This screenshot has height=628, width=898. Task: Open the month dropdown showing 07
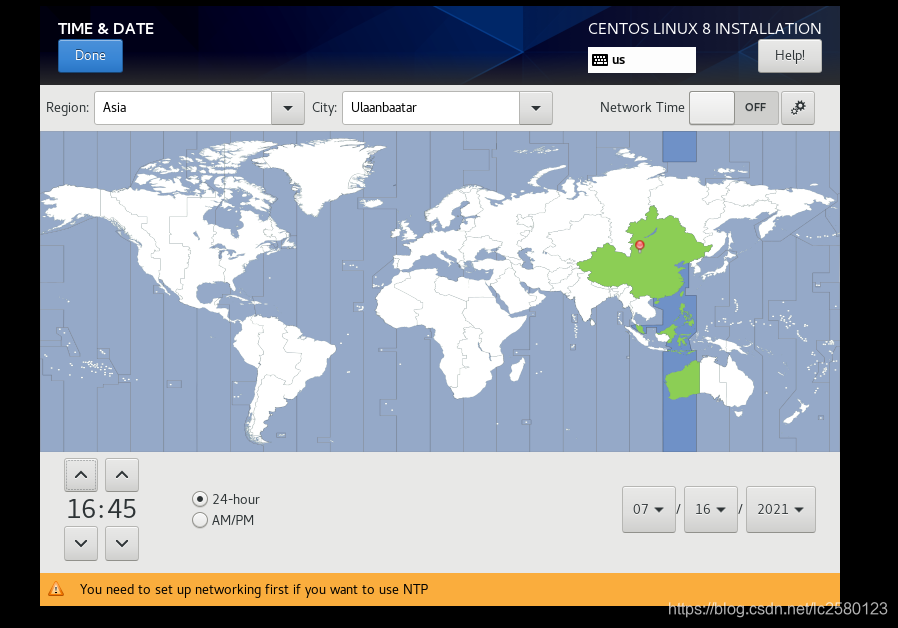(x=648, y=509)
